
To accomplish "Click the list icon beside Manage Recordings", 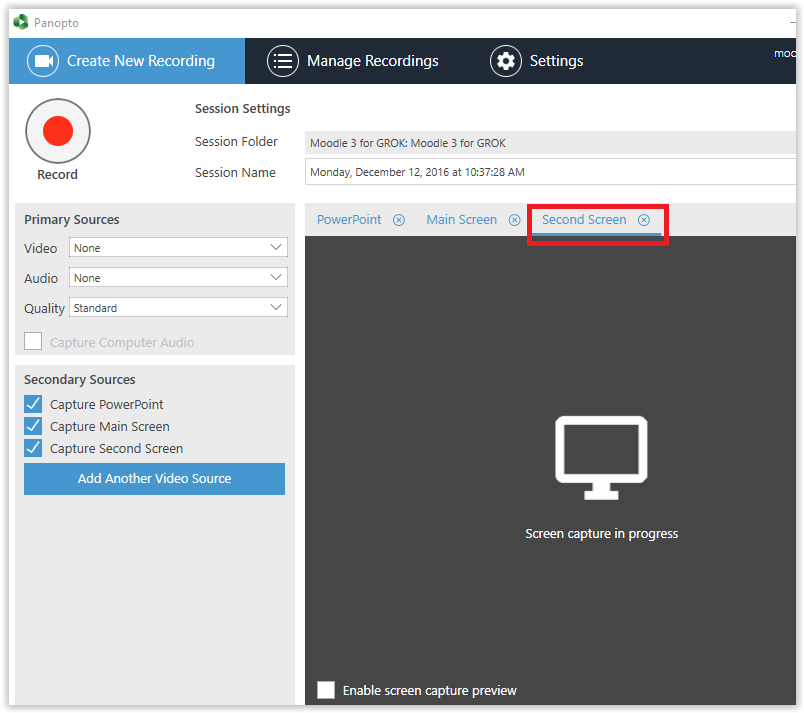I will coord(283,61).
